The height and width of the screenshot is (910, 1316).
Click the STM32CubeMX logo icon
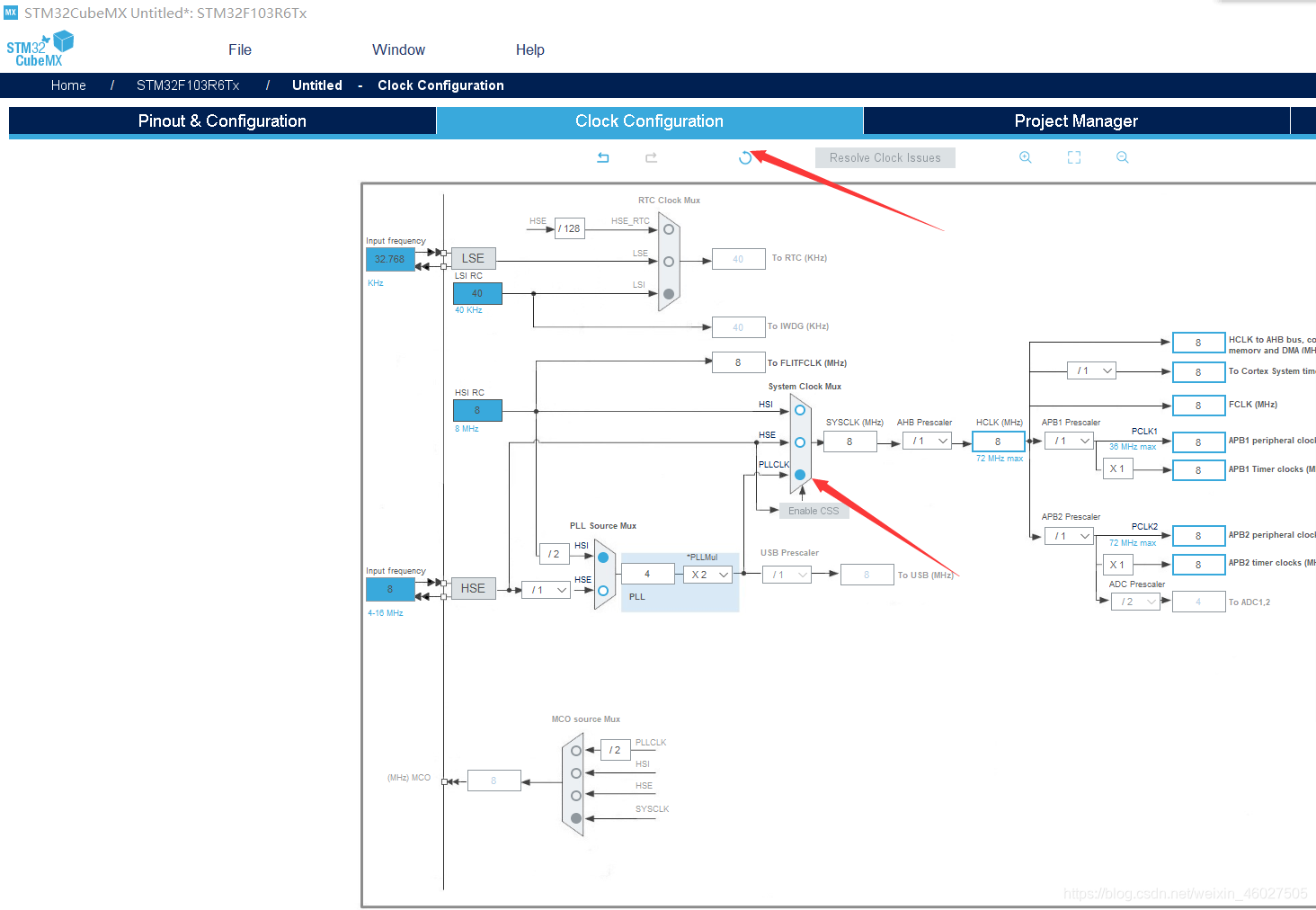pos(40,49)
